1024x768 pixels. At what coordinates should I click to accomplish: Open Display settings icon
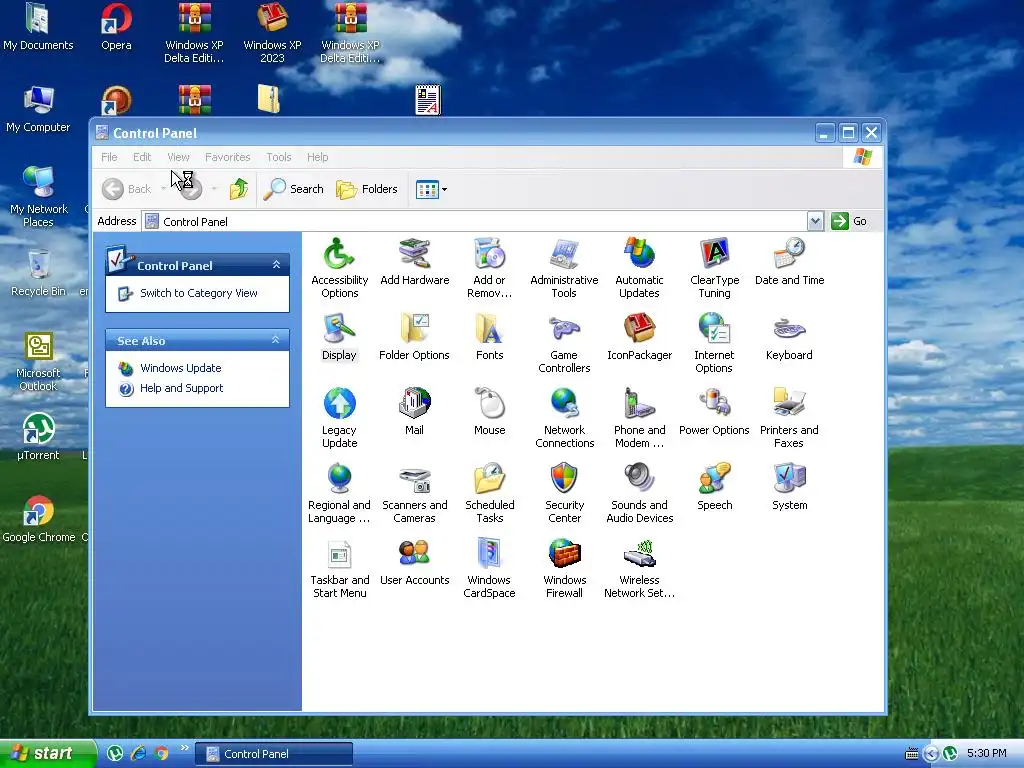pyautogui.click(x=339, y=336)
